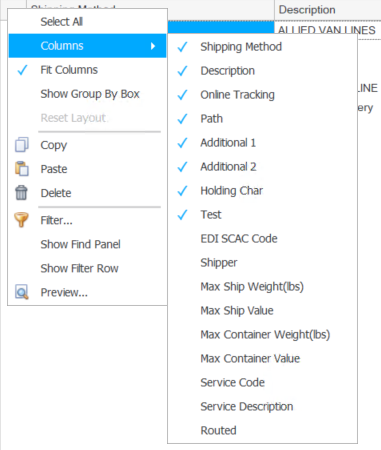Expand the Columns submenu arrow
Viewport: 381px width, 450px height.
click(x=153, y=46)
